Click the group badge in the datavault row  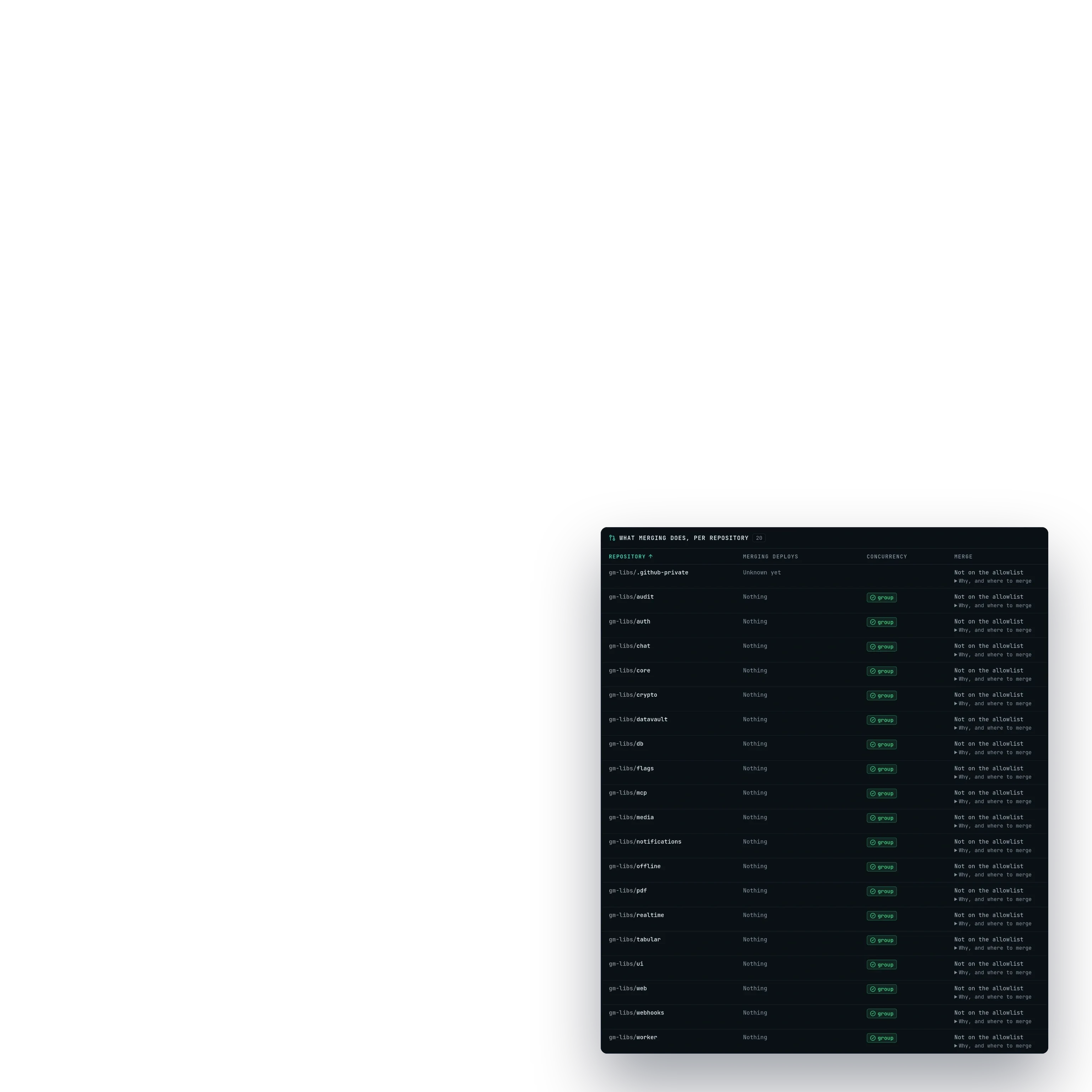[x=881, y=720]
